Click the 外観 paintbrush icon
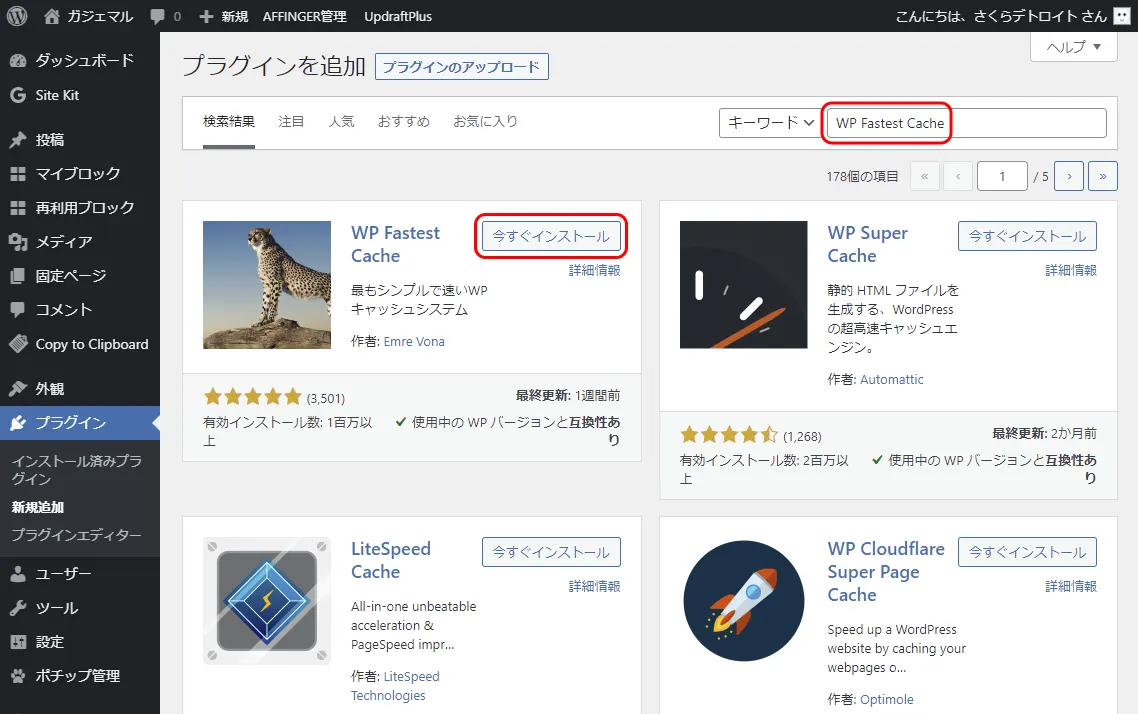Image resolution: width=1138 pixels, height=714 pixels. [x=18, y=388]
